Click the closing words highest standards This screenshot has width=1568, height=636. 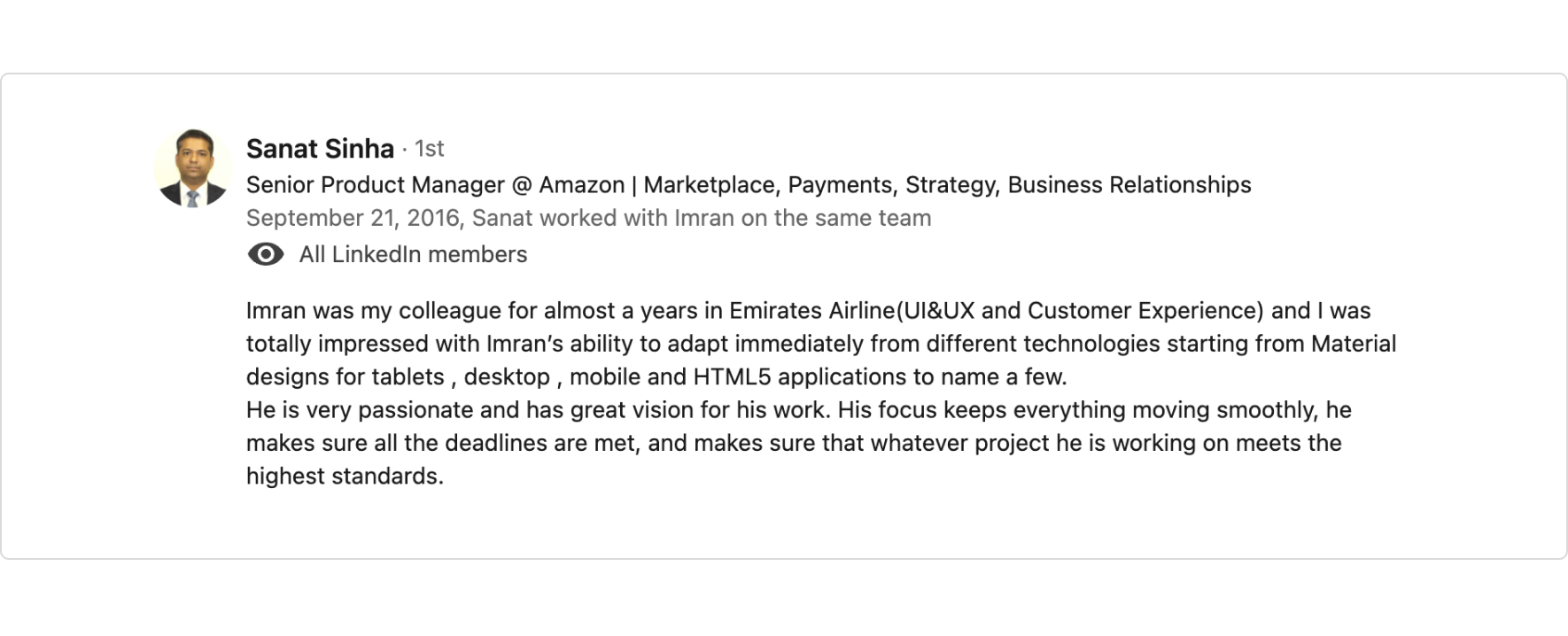tap(344, 477)
